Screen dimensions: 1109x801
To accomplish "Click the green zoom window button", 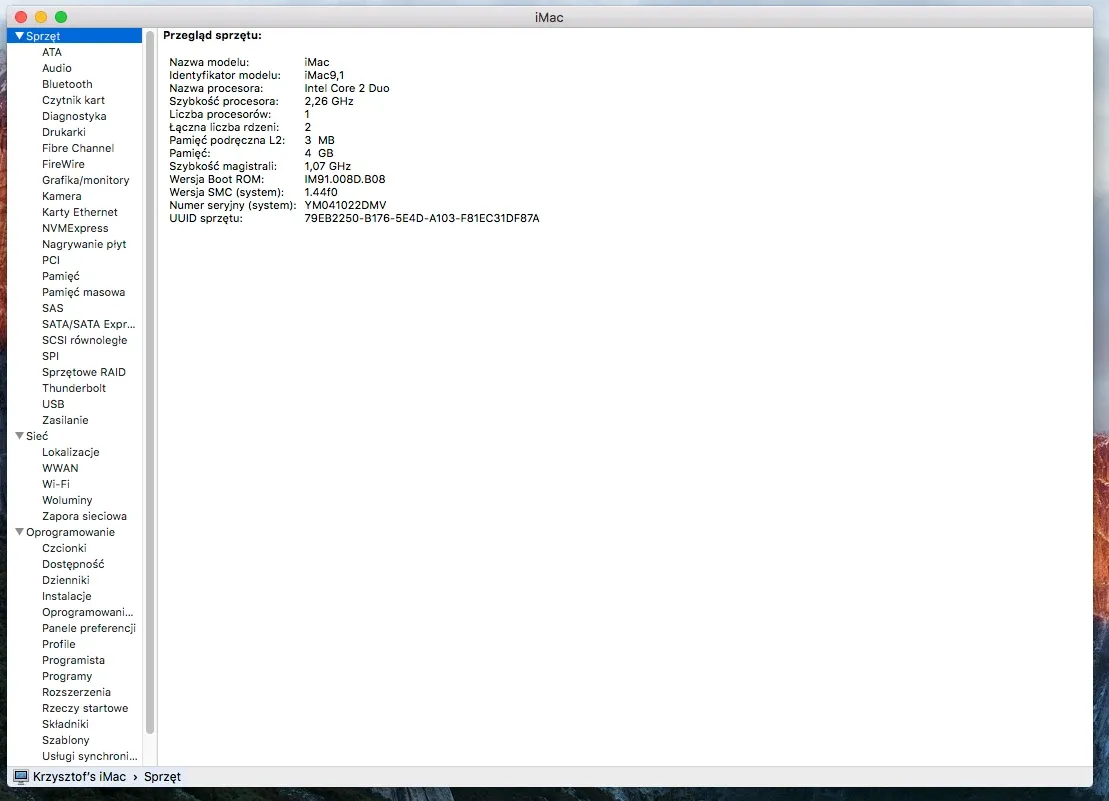I will pos(61,17).
